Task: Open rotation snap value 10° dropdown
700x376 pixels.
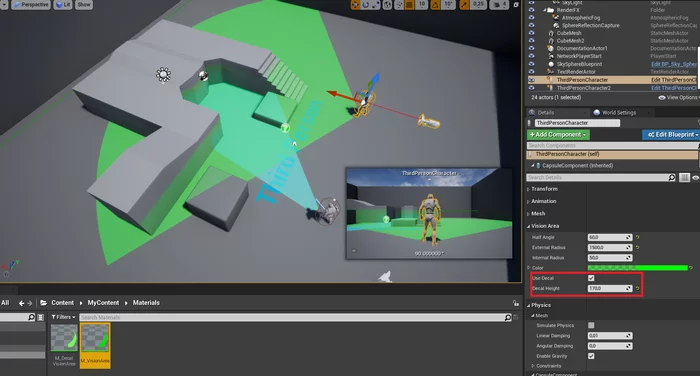Action: coord(448,4)
